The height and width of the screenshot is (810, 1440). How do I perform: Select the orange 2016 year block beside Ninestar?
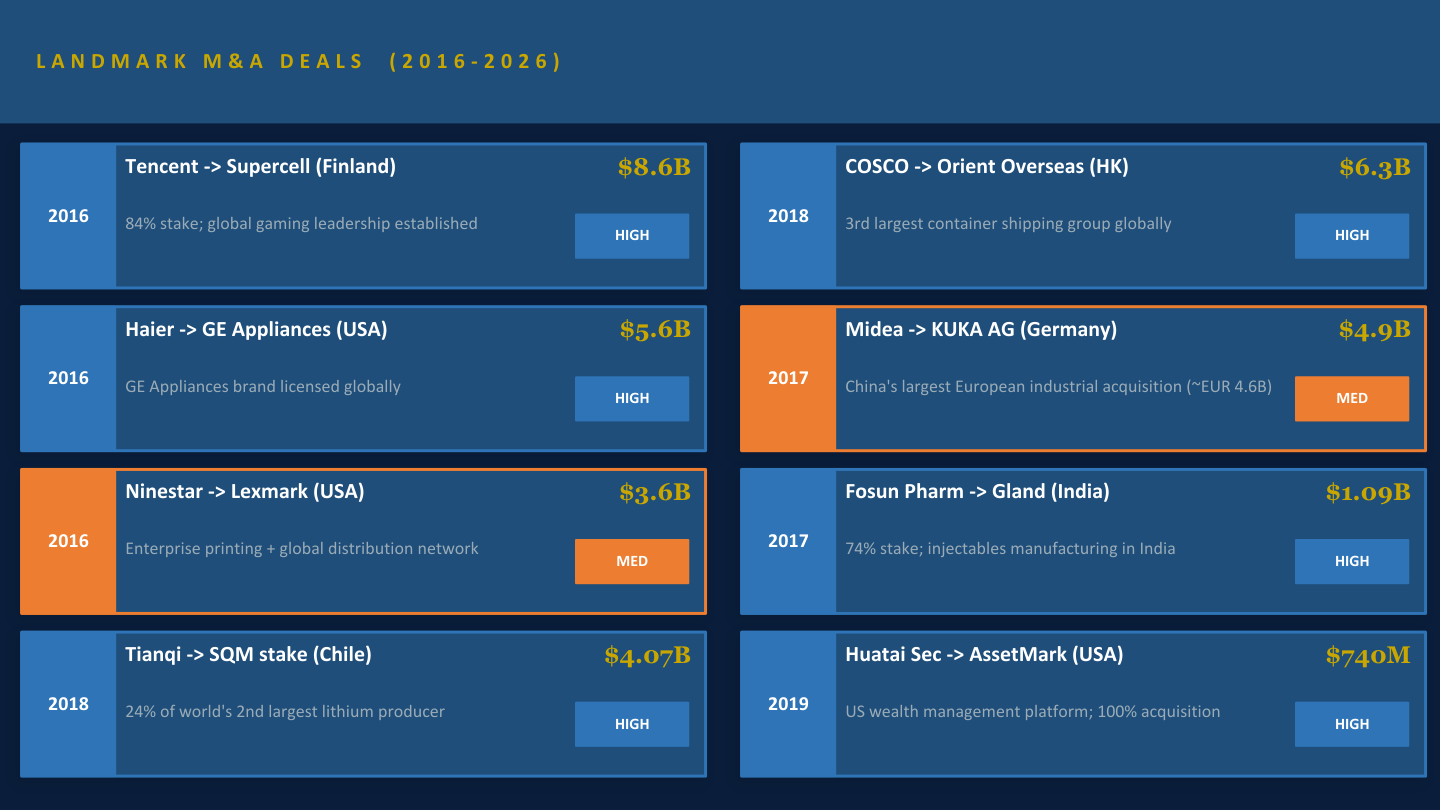coord(68,541)
